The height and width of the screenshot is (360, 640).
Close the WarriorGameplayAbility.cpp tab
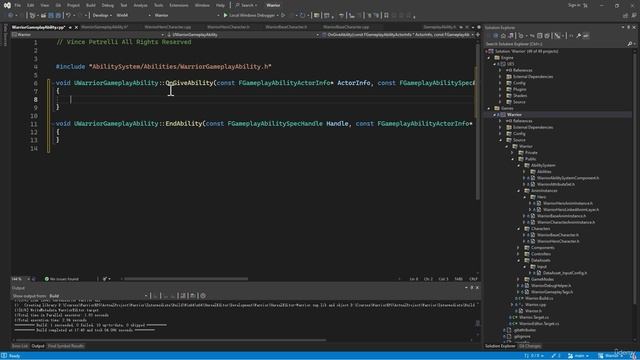pyautogui.click(x=76, y=27)
